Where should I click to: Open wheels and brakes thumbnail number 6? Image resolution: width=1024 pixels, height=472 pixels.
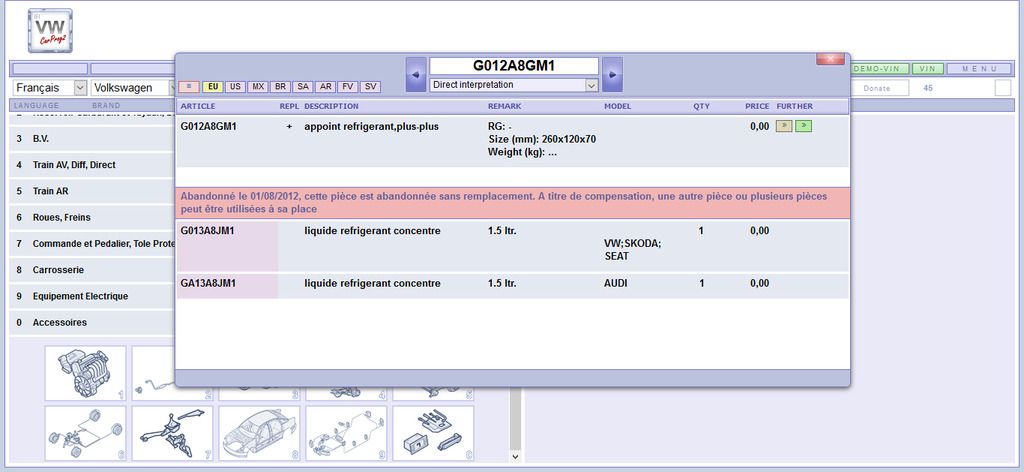(86, 433)
